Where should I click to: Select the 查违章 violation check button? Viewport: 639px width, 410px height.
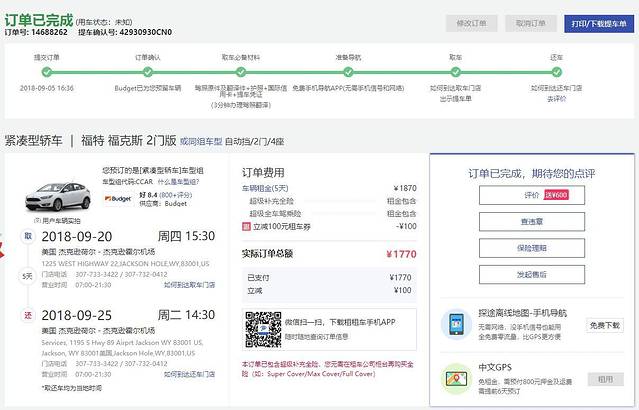(x=532, y=221)
